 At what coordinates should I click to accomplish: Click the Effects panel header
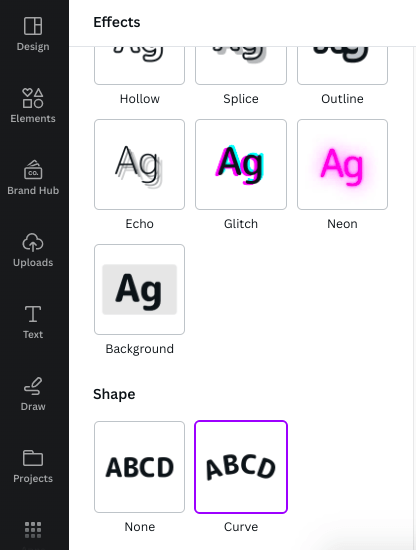coord(117,22)
